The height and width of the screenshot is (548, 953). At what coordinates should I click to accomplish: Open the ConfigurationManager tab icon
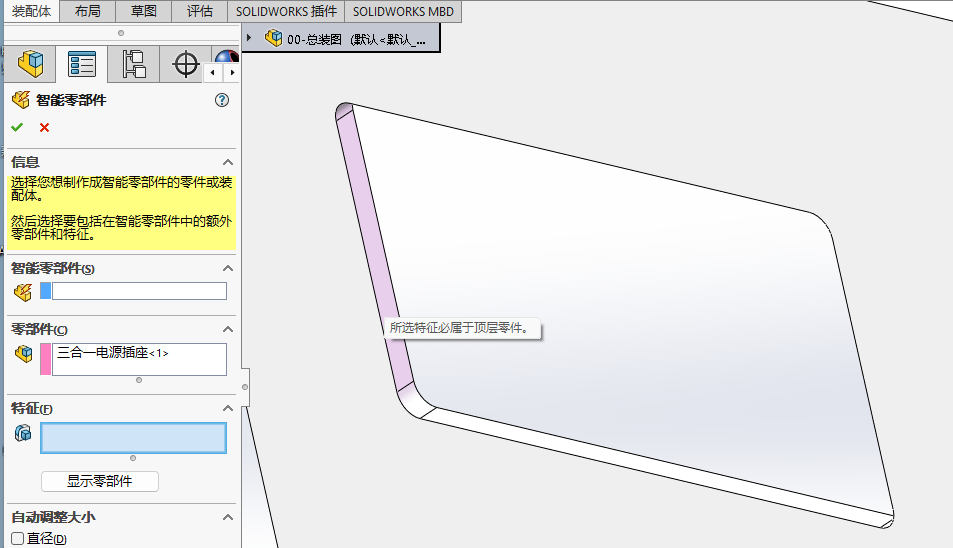pos(133,65)
